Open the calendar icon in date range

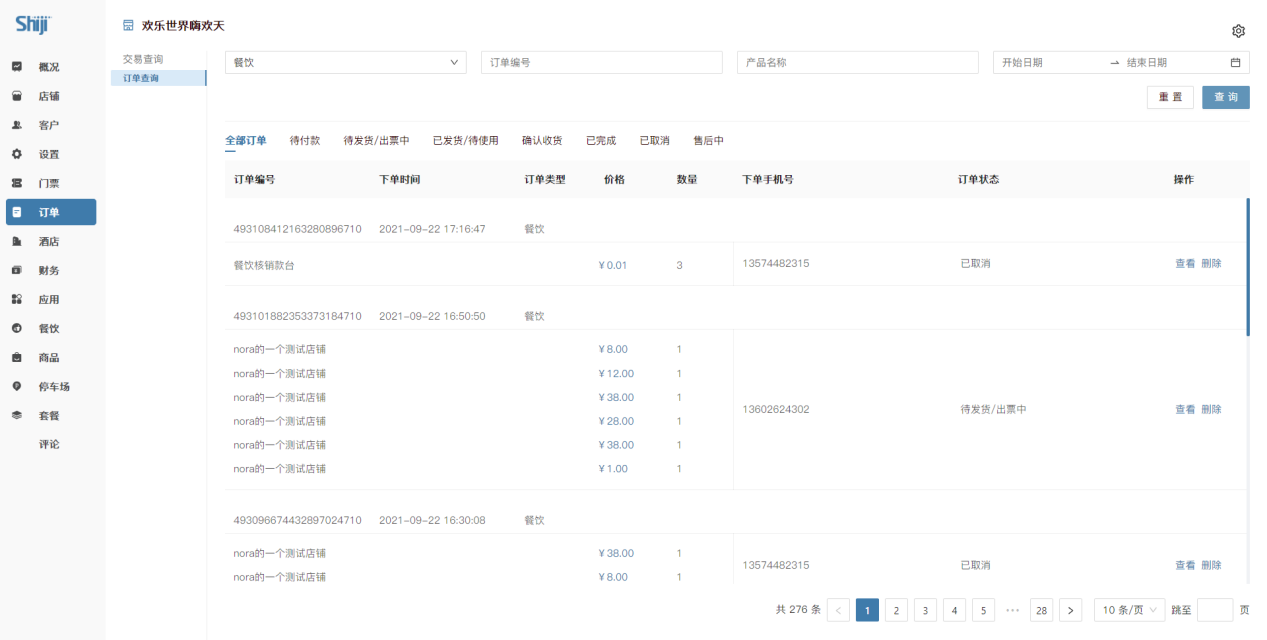pos(1235,62)
